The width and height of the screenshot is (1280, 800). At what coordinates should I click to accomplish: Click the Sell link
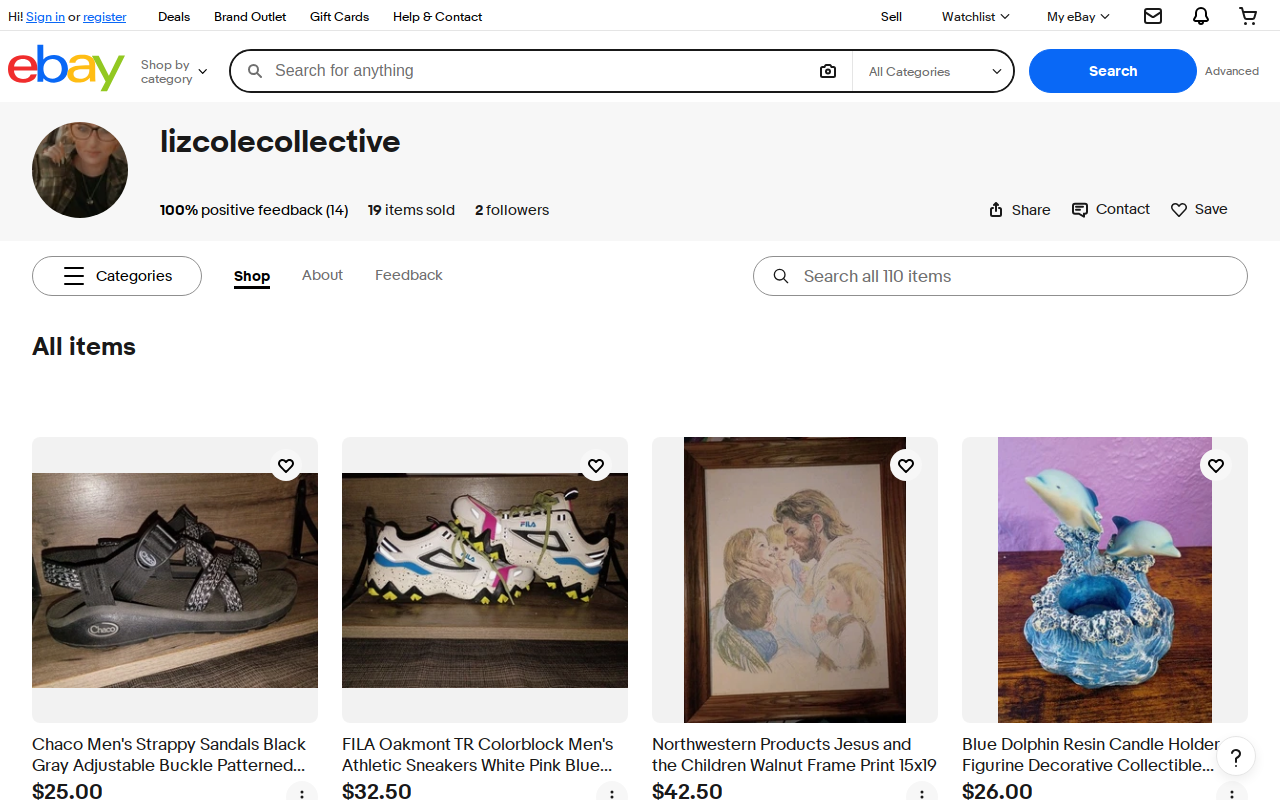[891, 16]
